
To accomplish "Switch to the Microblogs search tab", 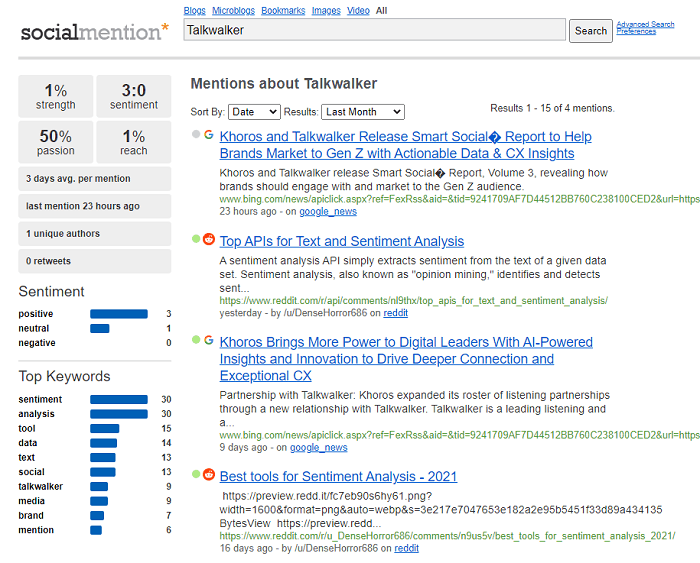I will coord(233,10).
